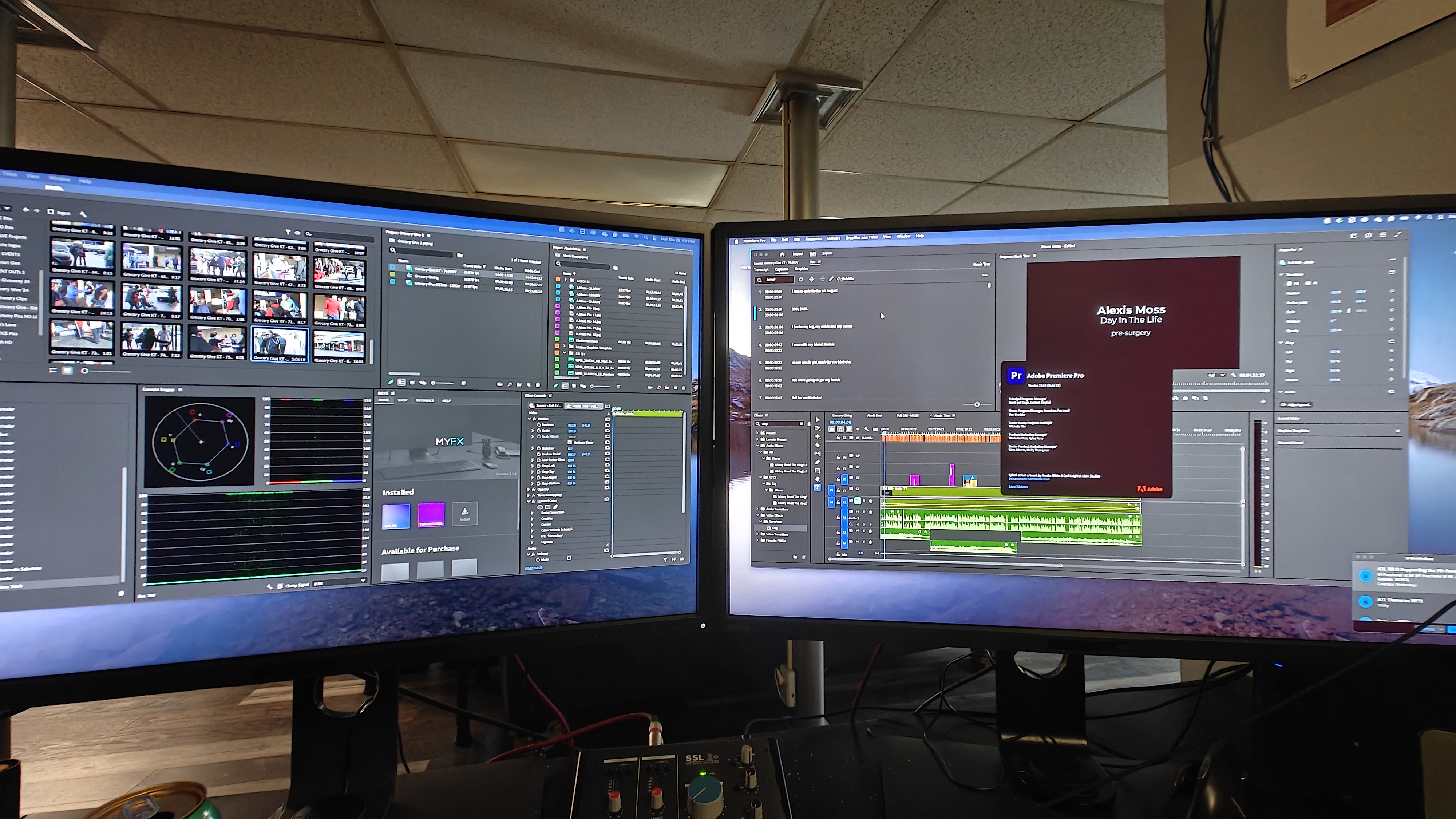The width and height of the screenshot is (1456, 819).
Task: Expand Basic Correction section in Lumetri Color
Action: [x=532, y=513]
